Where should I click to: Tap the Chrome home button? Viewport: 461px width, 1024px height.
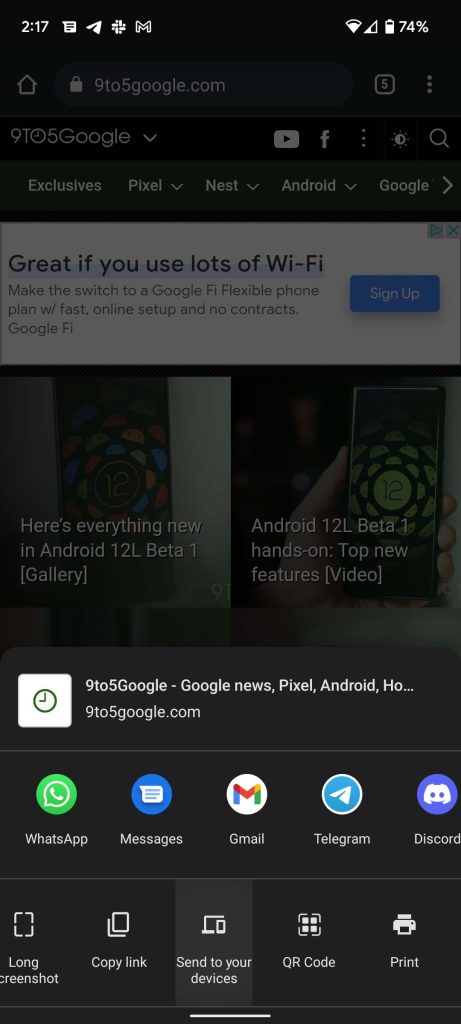pyautogui.click(x=27, y=84)
